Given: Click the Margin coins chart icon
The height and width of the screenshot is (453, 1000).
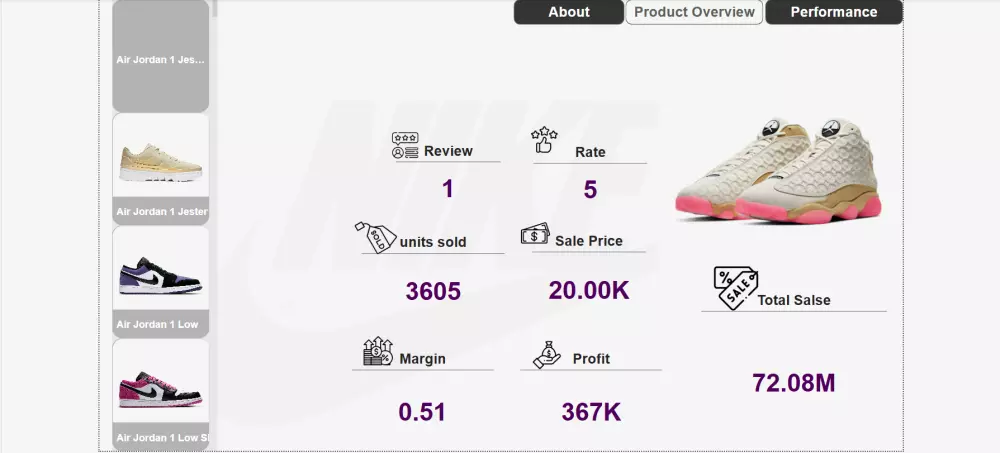Looking at the screenshot, I should [378, 351].
